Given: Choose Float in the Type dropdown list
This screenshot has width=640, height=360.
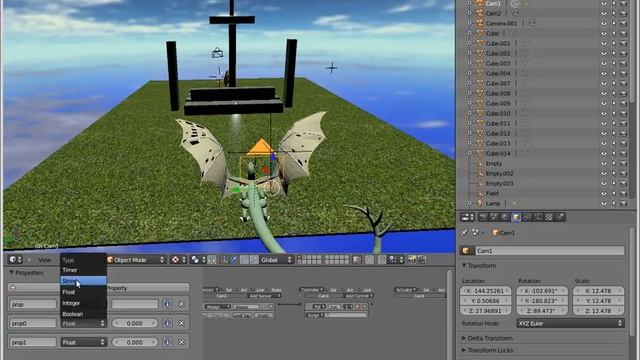Looking at the screenshot, I should 83,292.
